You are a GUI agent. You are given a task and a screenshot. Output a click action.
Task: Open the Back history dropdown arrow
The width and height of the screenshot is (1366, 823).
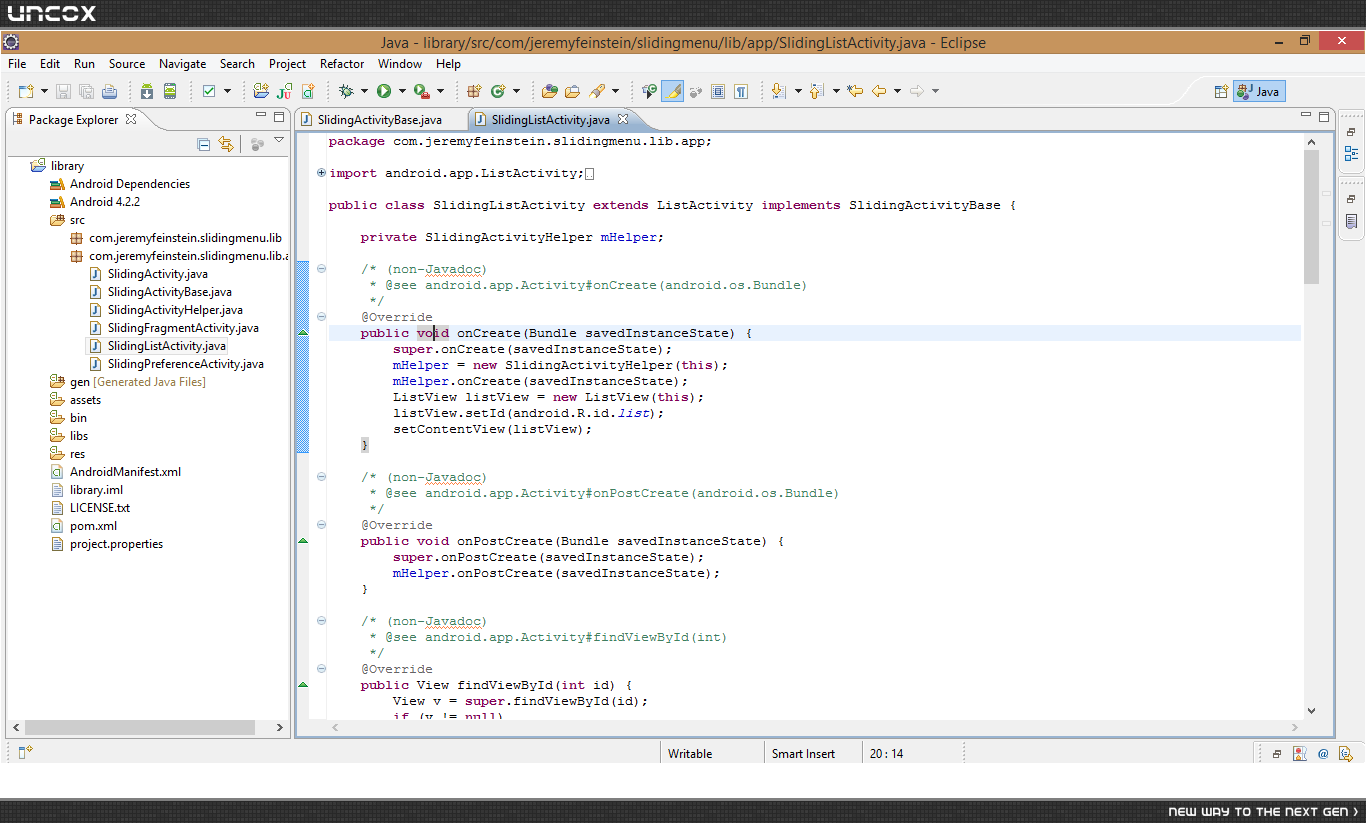[897, 91]
